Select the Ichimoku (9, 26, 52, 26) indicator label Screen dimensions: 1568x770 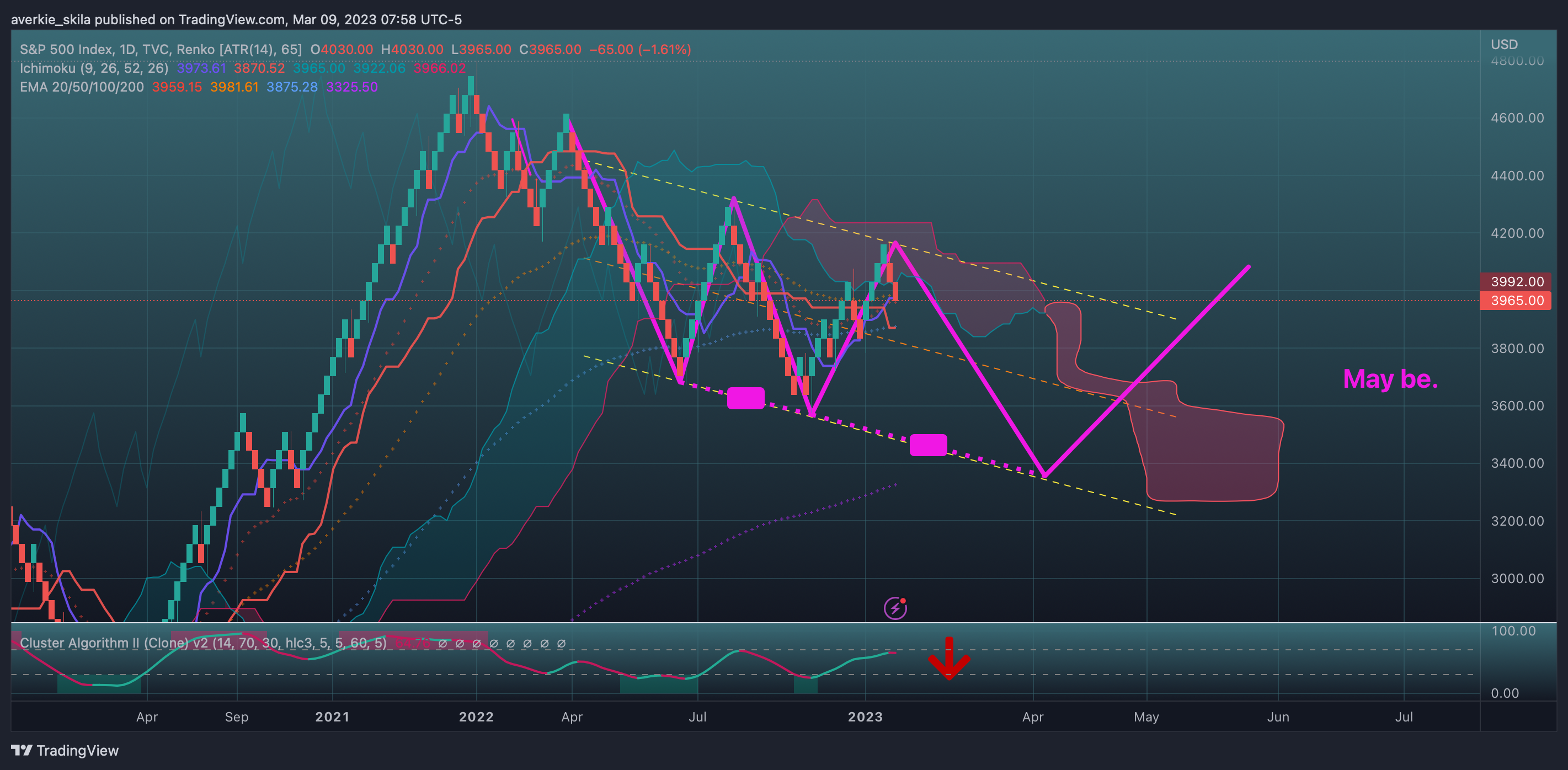94,68
